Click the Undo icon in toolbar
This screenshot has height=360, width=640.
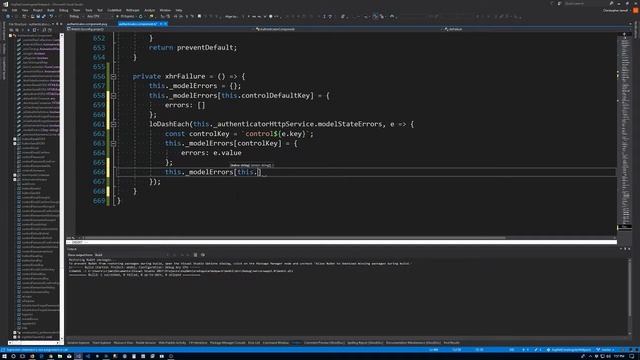[51, 16]
